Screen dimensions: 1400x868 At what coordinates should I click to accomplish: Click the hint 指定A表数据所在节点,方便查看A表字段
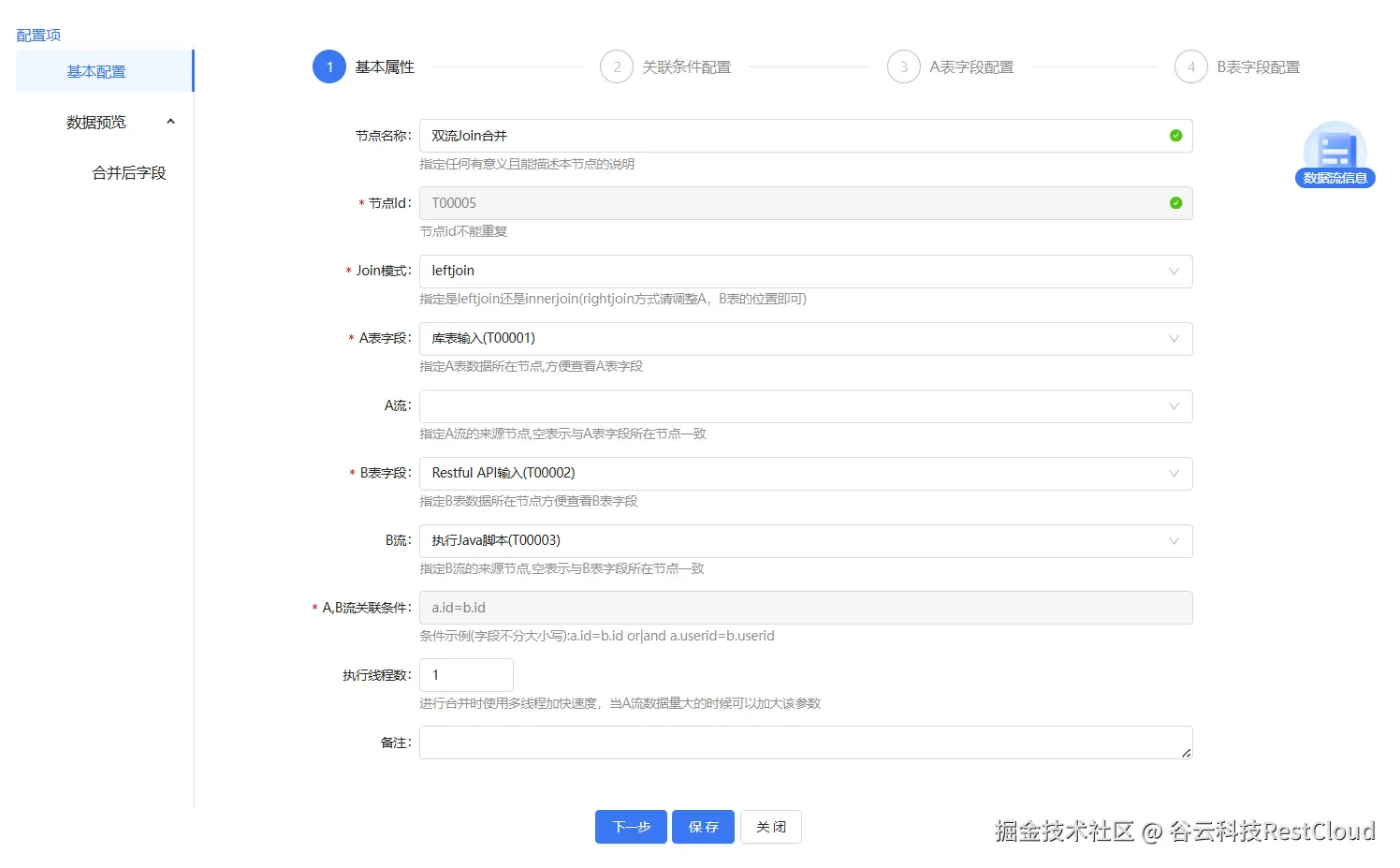(x=532, y=366)
